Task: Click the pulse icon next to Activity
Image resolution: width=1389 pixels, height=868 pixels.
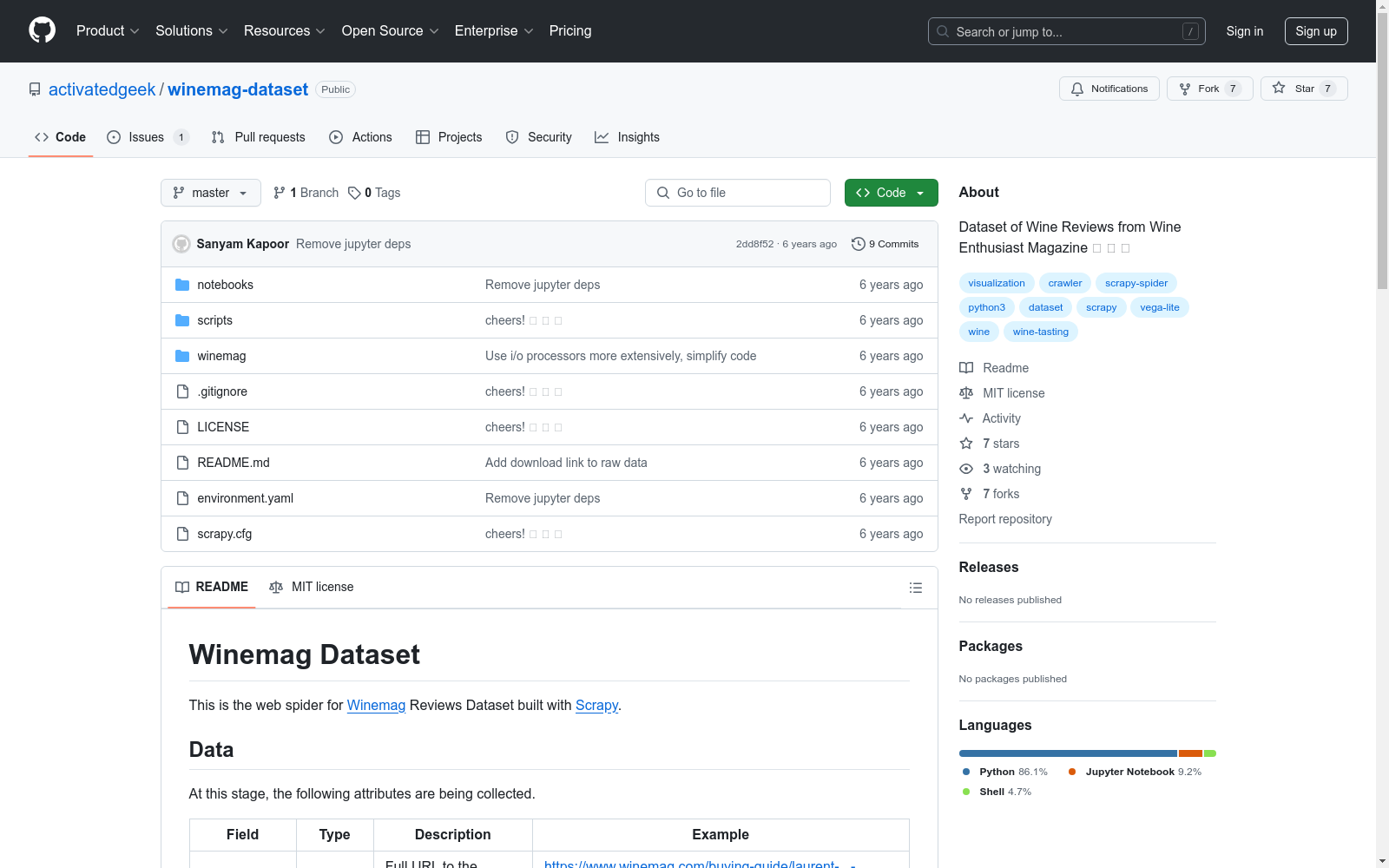Action: coord(966,418)
